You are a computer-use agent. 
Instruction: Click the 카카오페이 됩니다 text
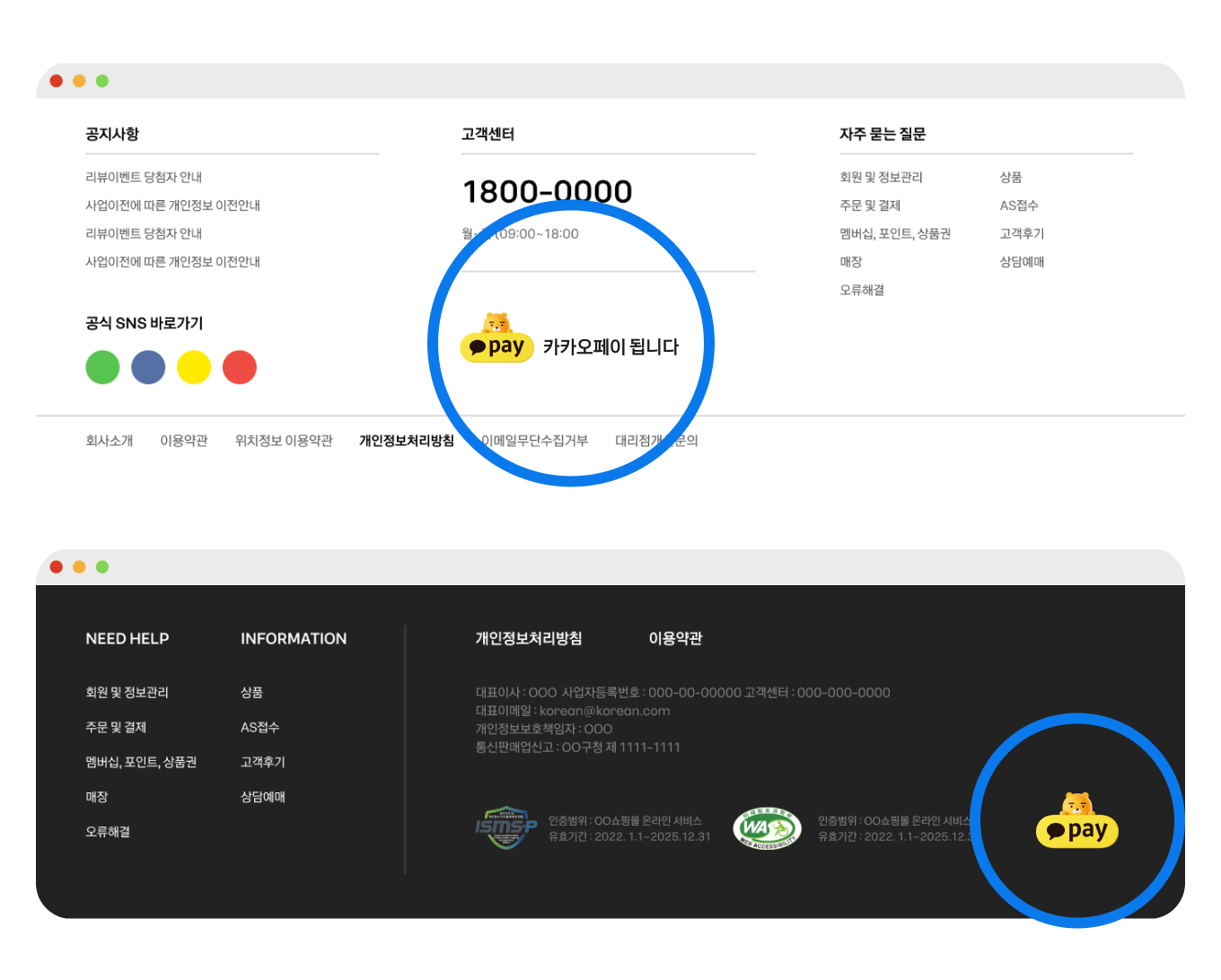click(610, 347)
